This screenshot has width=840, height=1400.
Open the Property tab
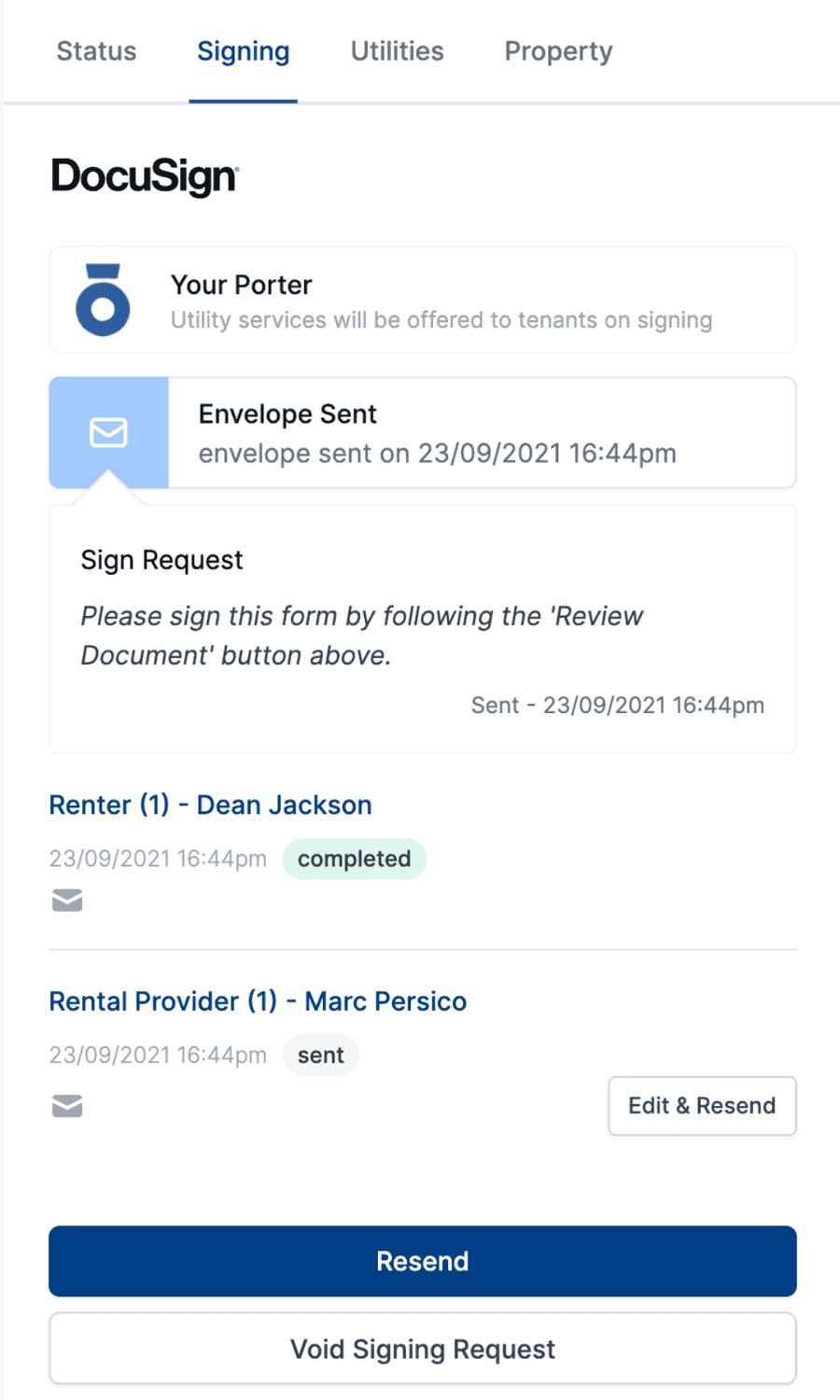pyautogui.click(x=558, y=51)
